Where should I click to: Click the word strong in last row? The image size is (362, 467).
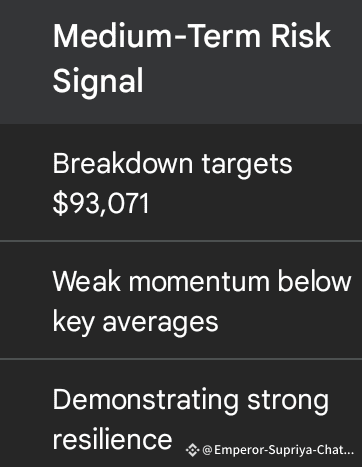pyautogui.click(x=288, y=401)
